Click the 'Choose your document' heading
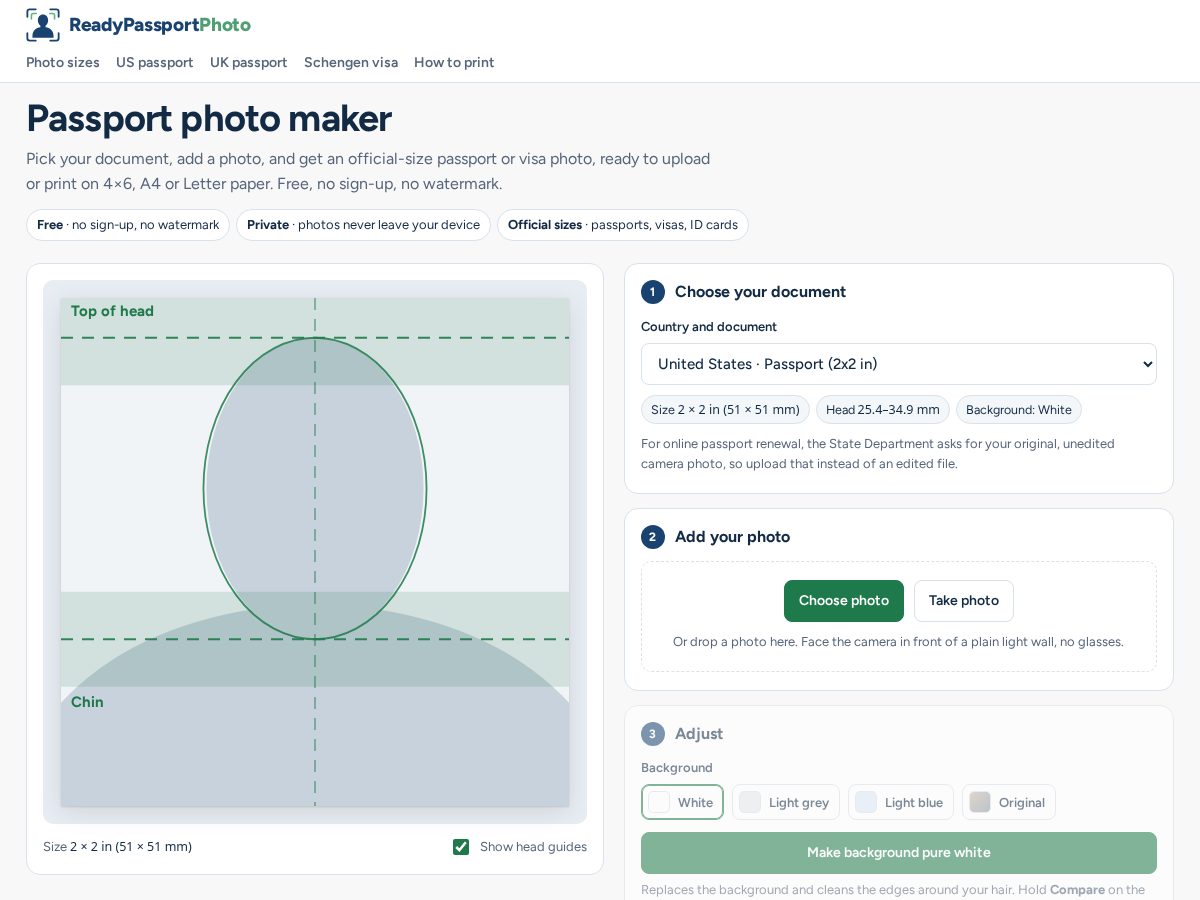The width and height of the screenshot is (1200, 900). (x=760, y=292)
